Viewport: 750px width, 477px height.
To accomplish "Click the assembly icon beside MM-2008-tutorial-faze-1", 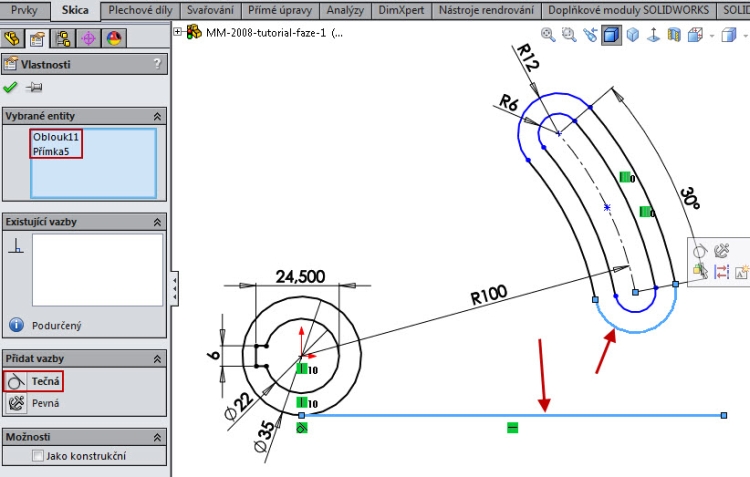I will click(194, 32).
